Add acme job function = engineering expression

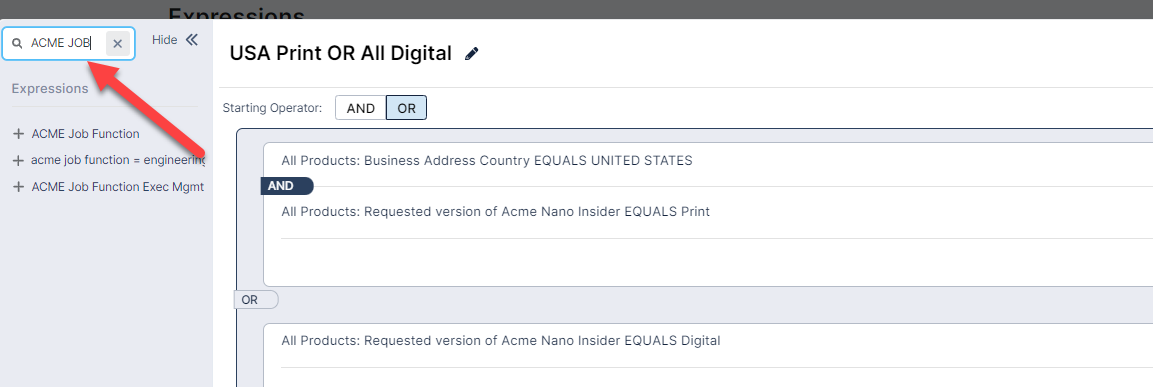click(18, 160)
